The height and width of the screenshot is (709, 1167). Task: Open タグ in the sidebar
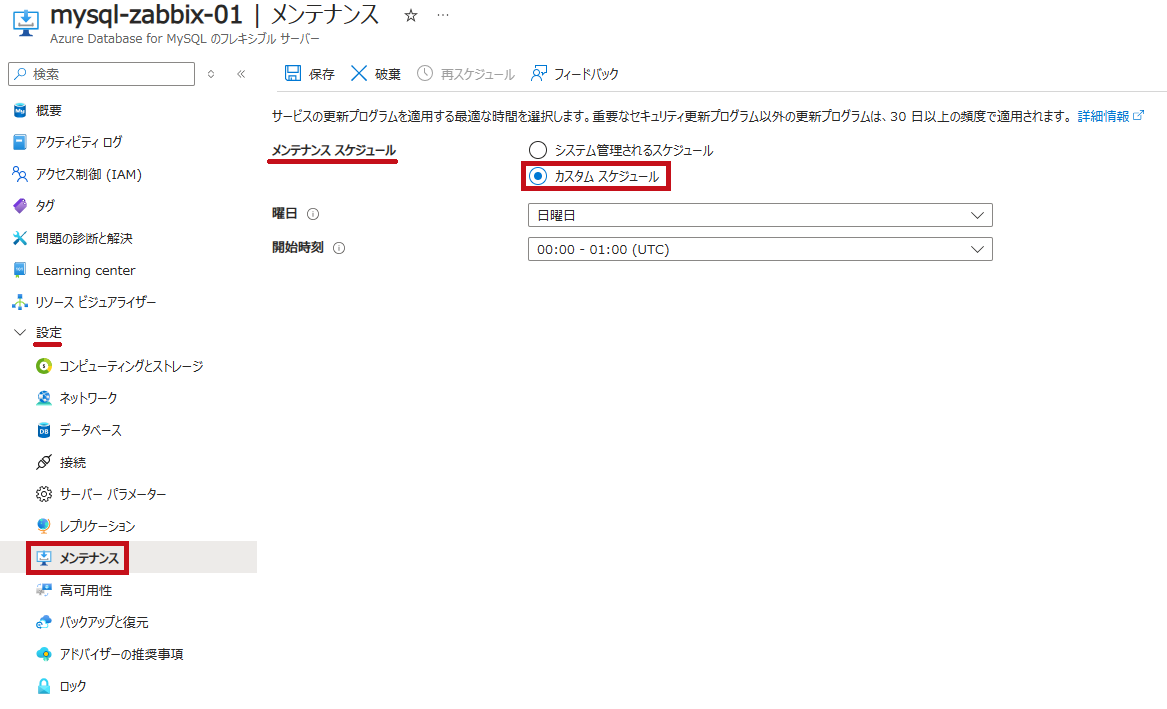pyautogui.click(x=45, y=206)
